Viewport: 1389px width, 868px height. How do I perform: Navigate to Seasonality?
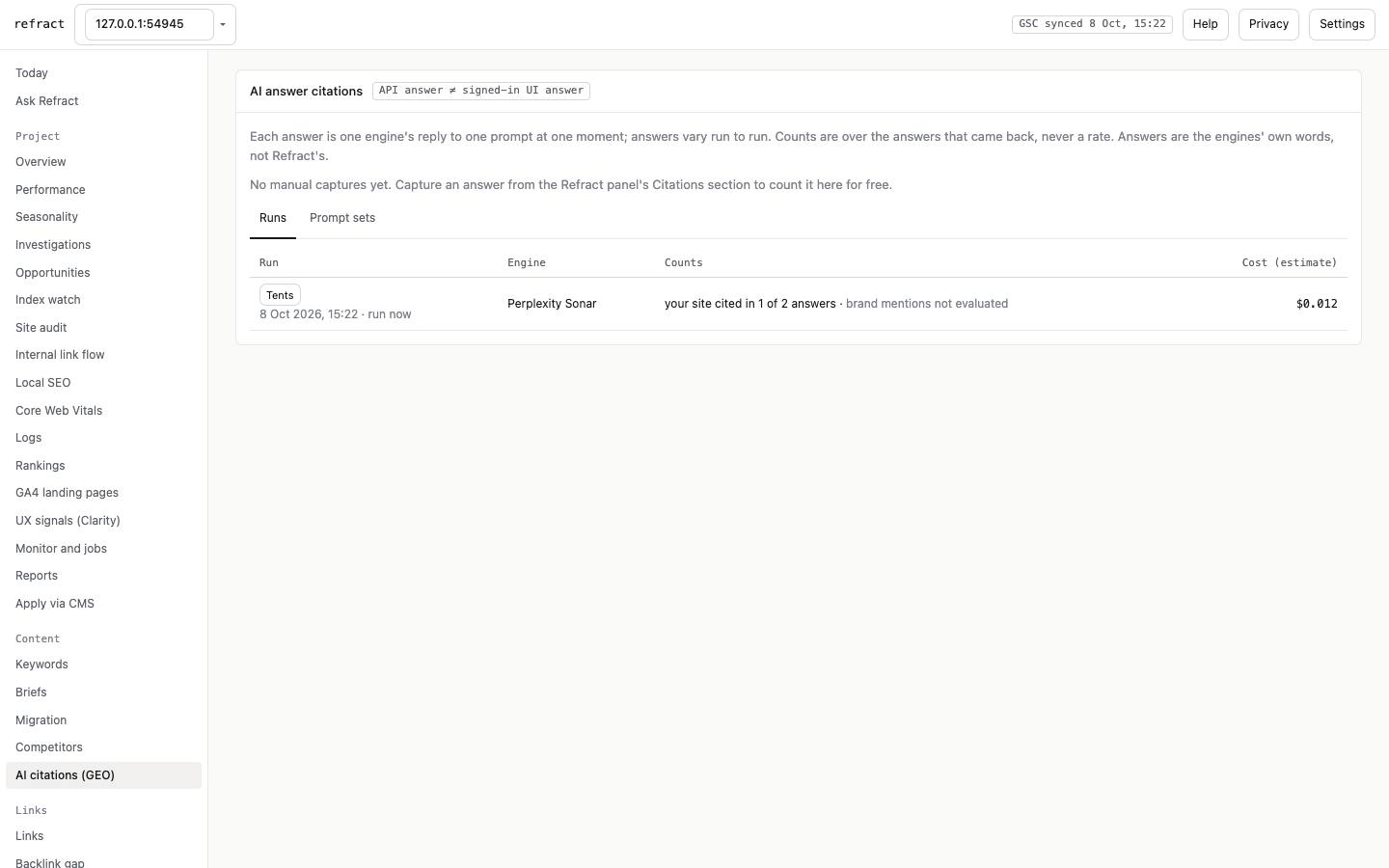click(x=104, y=217)
